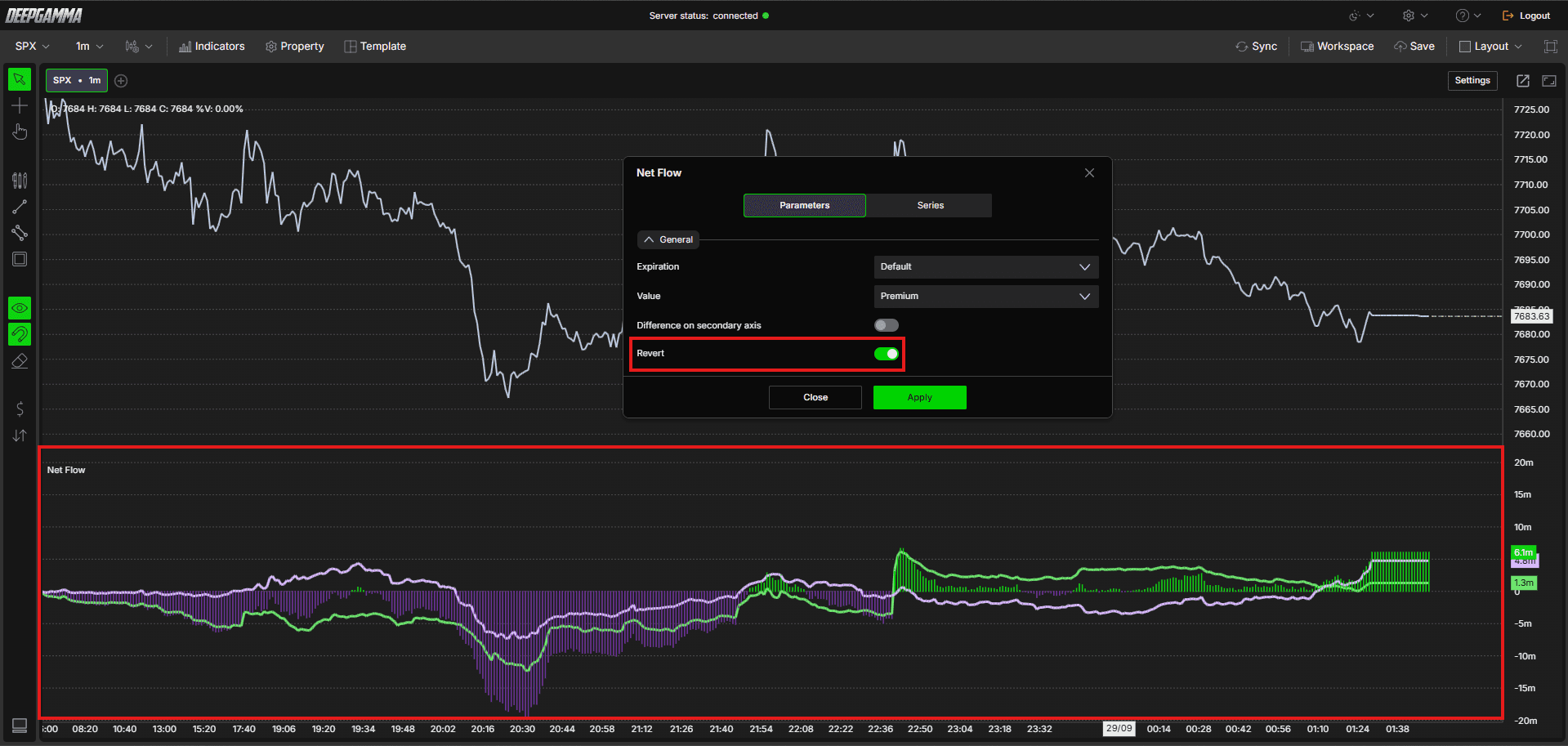This screenshot has width=1568, height=746.
Task: Log out using the Logout link
Action: (1526, 16)
